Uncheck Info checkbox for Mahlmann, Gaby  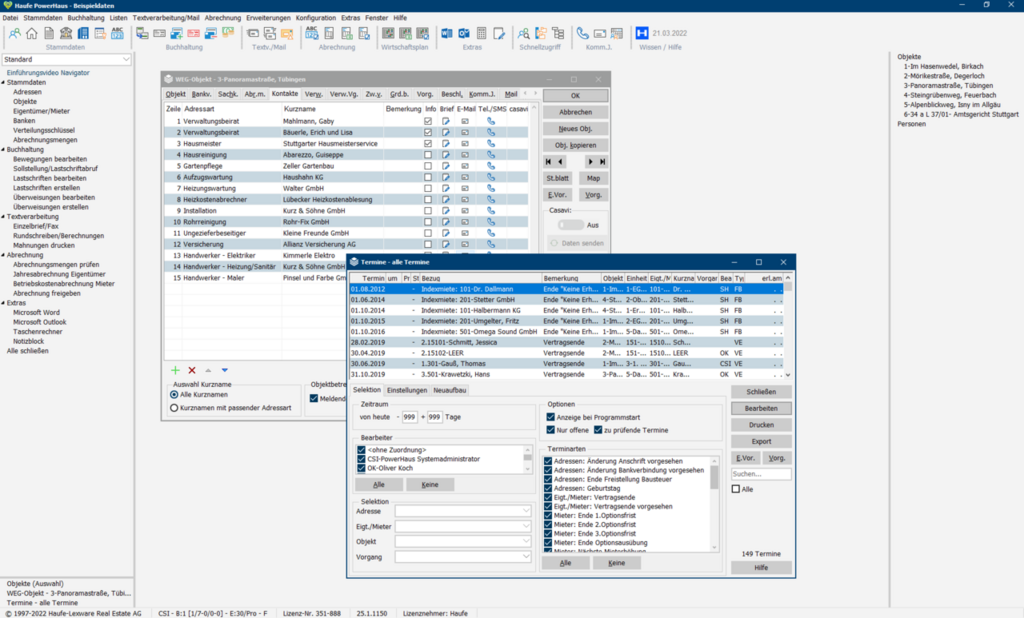click(x=428, y=122)
